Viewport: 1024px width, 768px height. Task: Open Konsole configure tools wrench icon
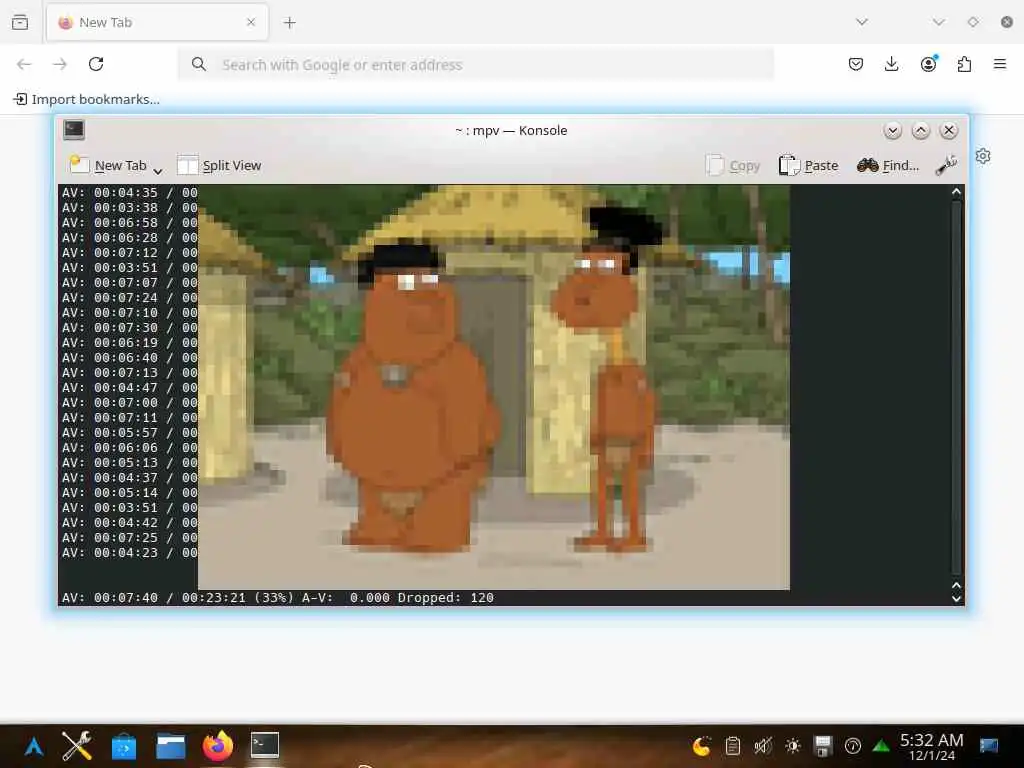tap(946, 165)
